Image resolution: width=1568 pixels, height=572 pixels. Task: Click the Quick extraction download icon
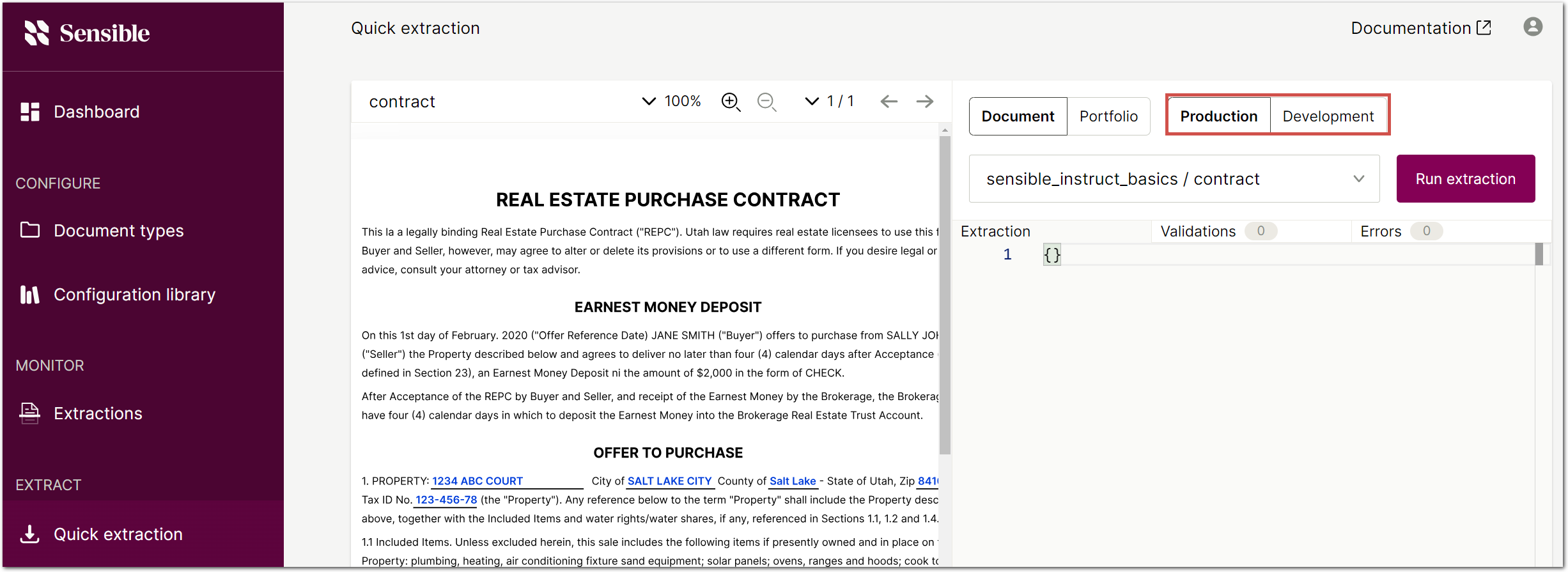[x=30, y=534]
